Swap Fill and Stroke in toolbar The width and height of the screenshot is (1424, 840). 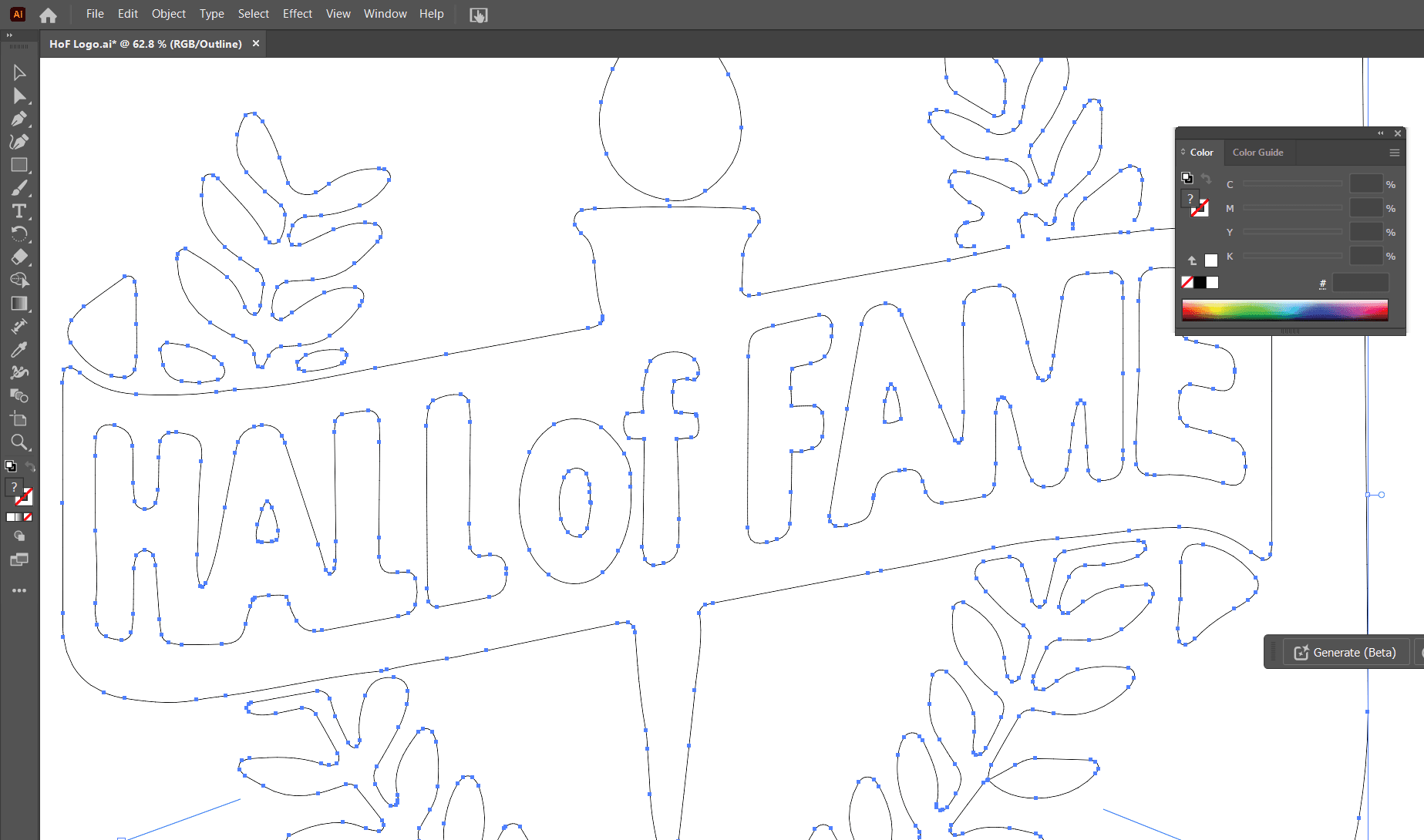tap(30, 466)
